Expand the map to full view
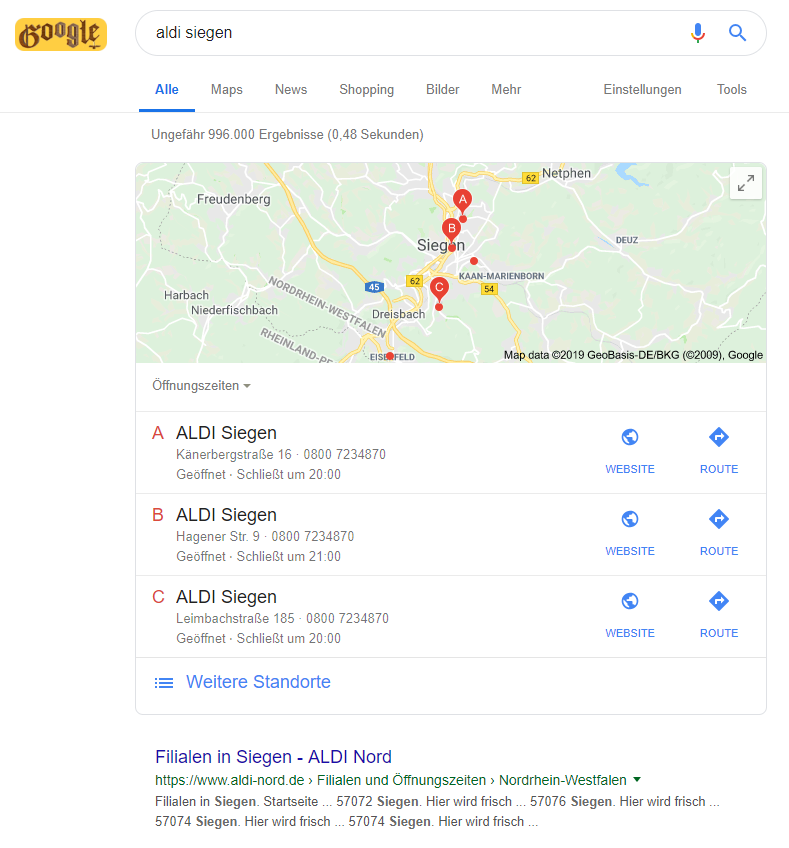This screenshot has width=789, height=848. click(x=746, y=183)
